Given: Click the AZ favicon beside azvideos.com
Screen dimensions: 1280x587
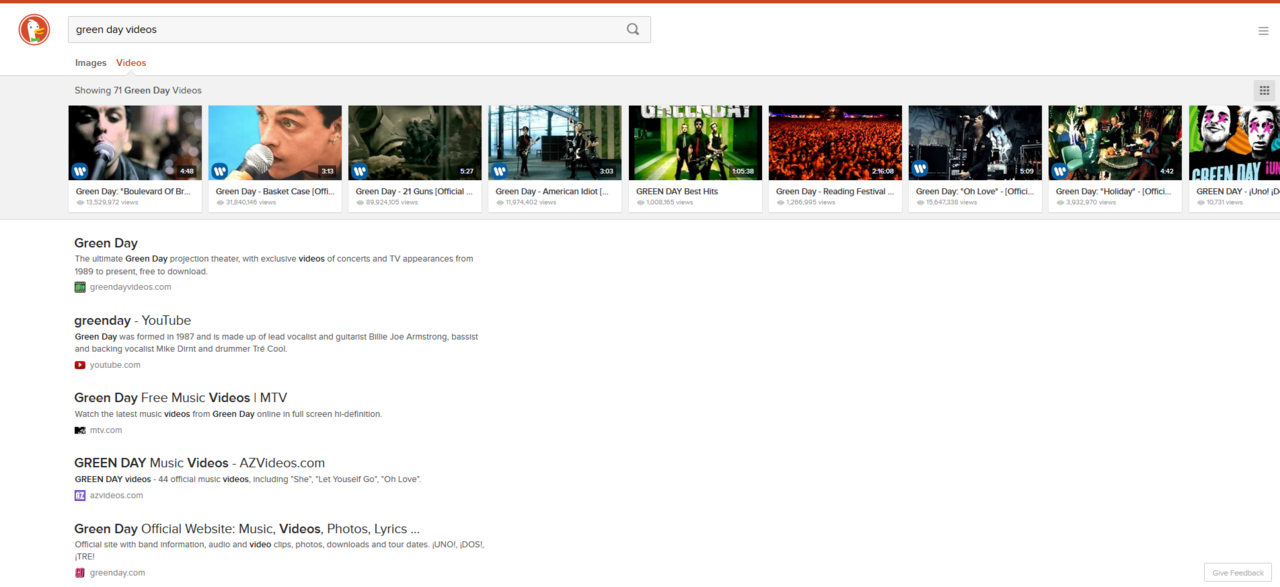Looking at the screenshot, I should pyautogui.click(x=80, y=495).
